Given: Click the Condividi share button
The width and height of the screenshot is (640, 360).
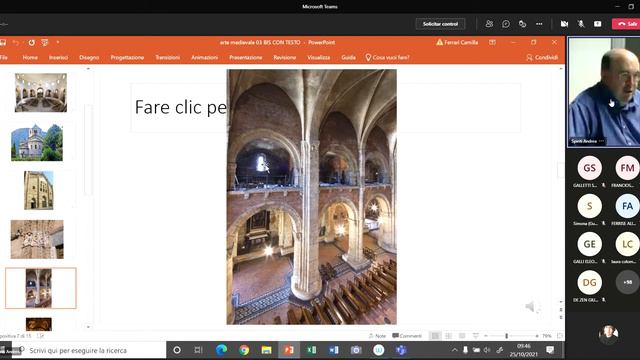Looking at the screenshot, I should coord(542,58).
